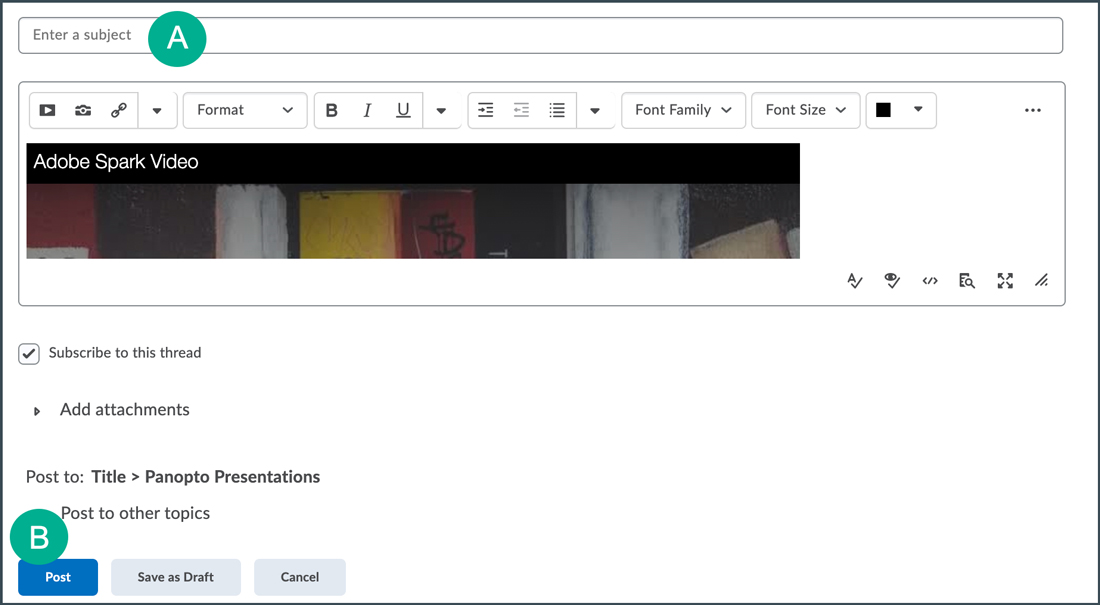
Task: Click the editor resize handle corner
Action: point(1042,281)
